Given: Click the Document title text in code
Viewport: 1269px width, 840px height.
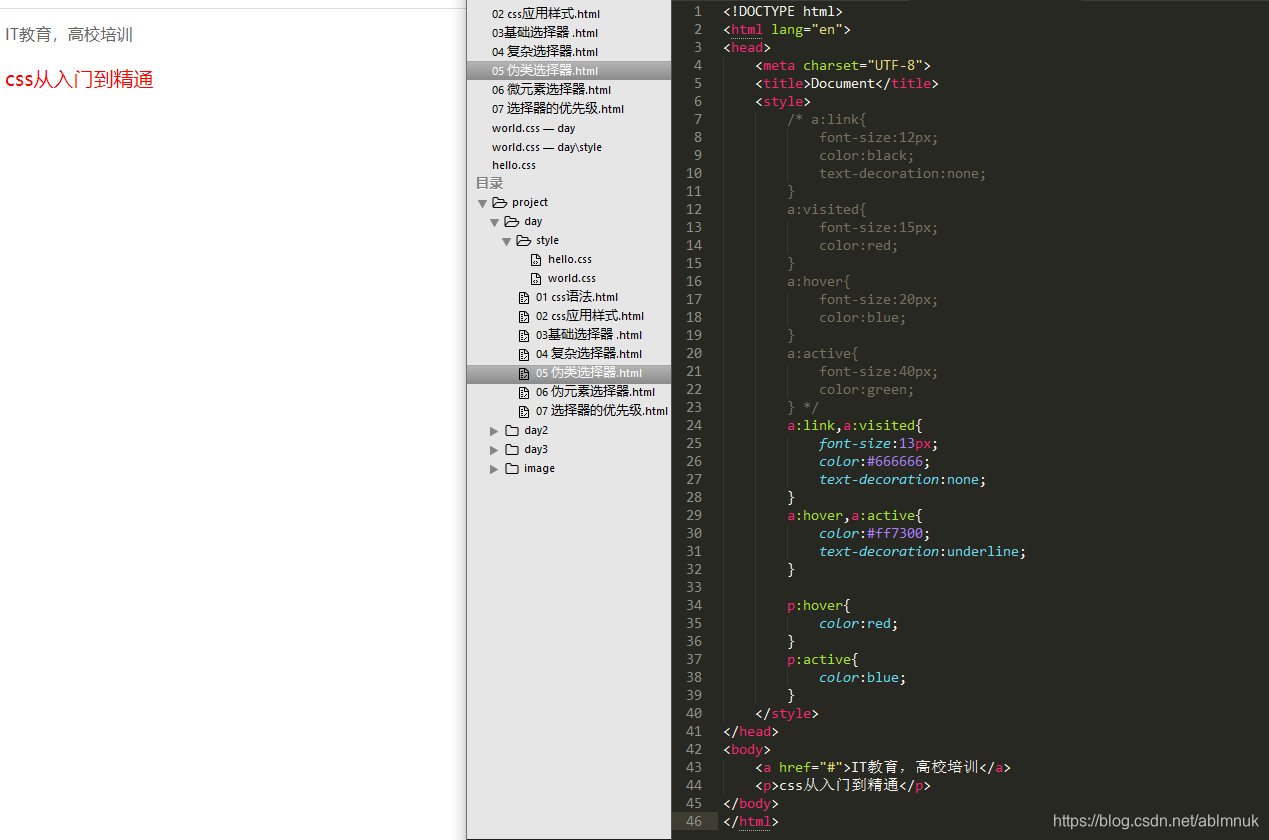Looking at the screenshot, I should [x=843, y=83].
